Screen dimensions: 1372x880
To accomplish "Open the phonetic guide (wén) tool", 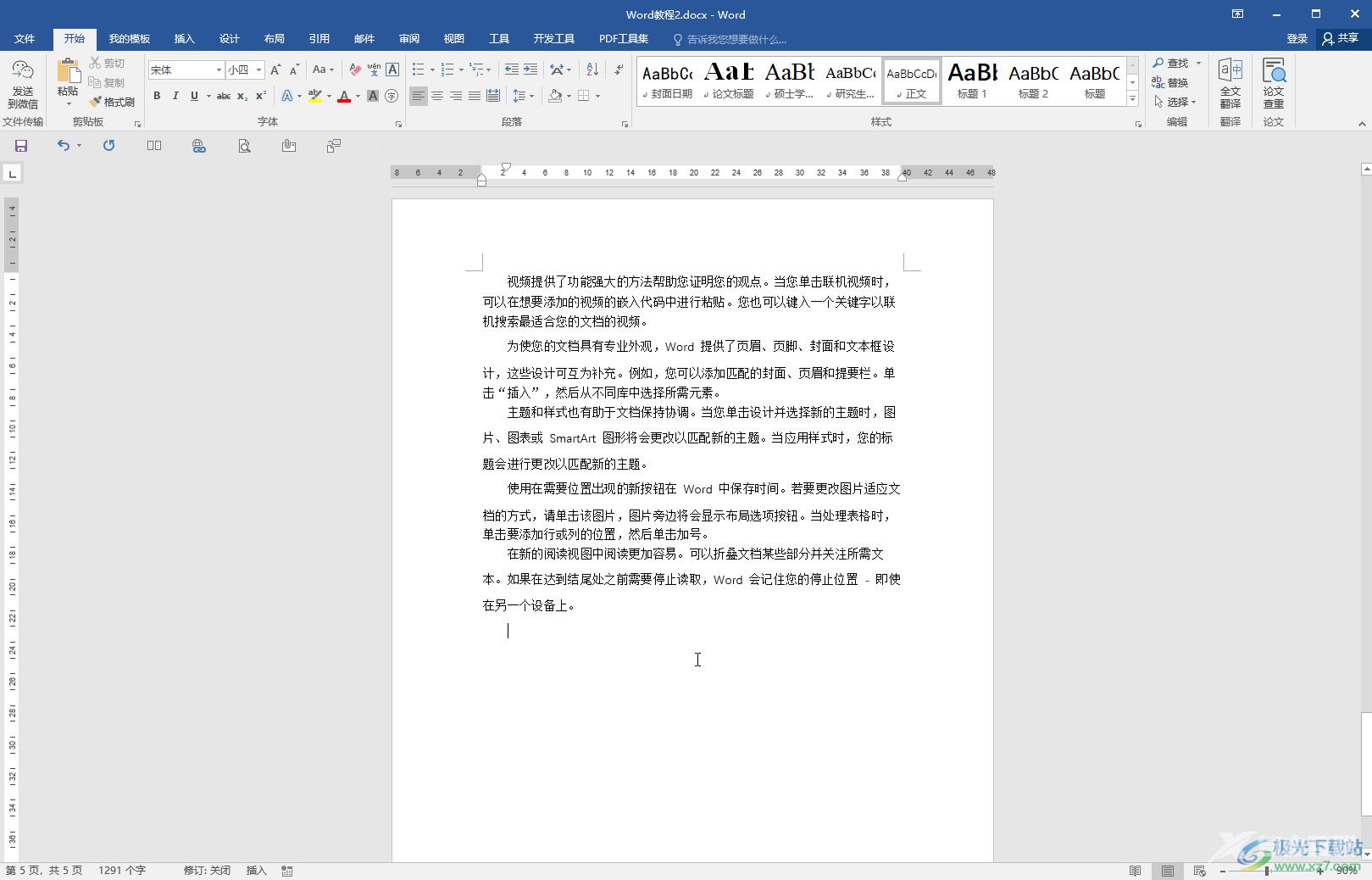I will point(374,70).
